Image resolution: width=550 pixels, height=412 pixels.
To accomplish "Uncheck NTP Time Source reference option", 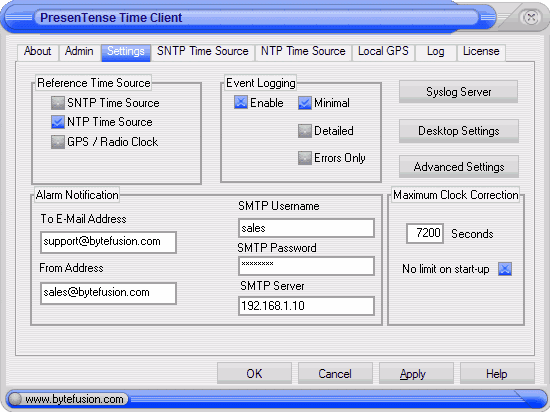I will 58,122.
